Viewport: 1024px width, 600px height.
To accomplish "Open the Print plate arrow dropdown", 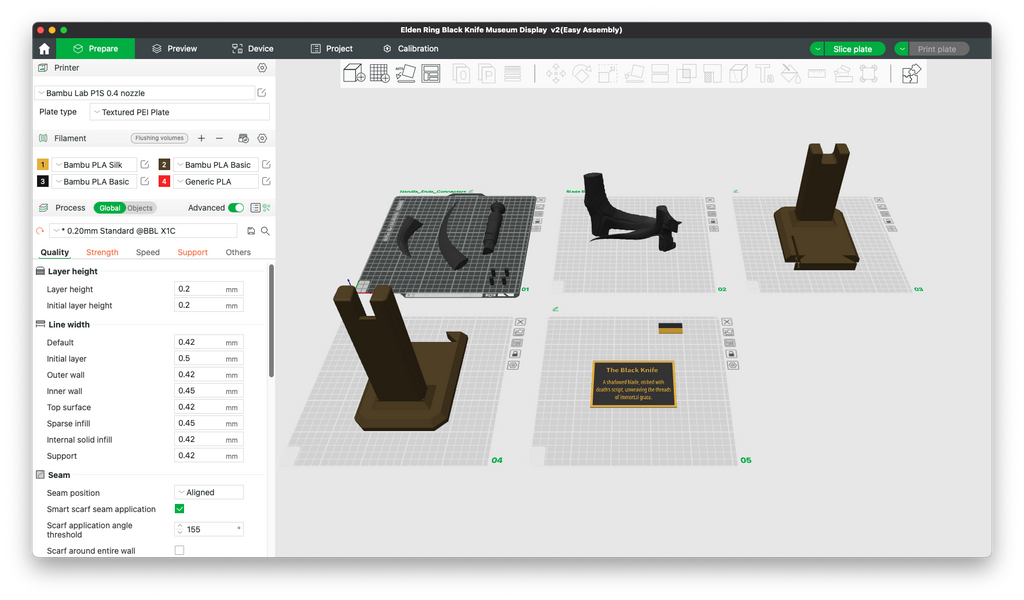I will pos(901,49).
